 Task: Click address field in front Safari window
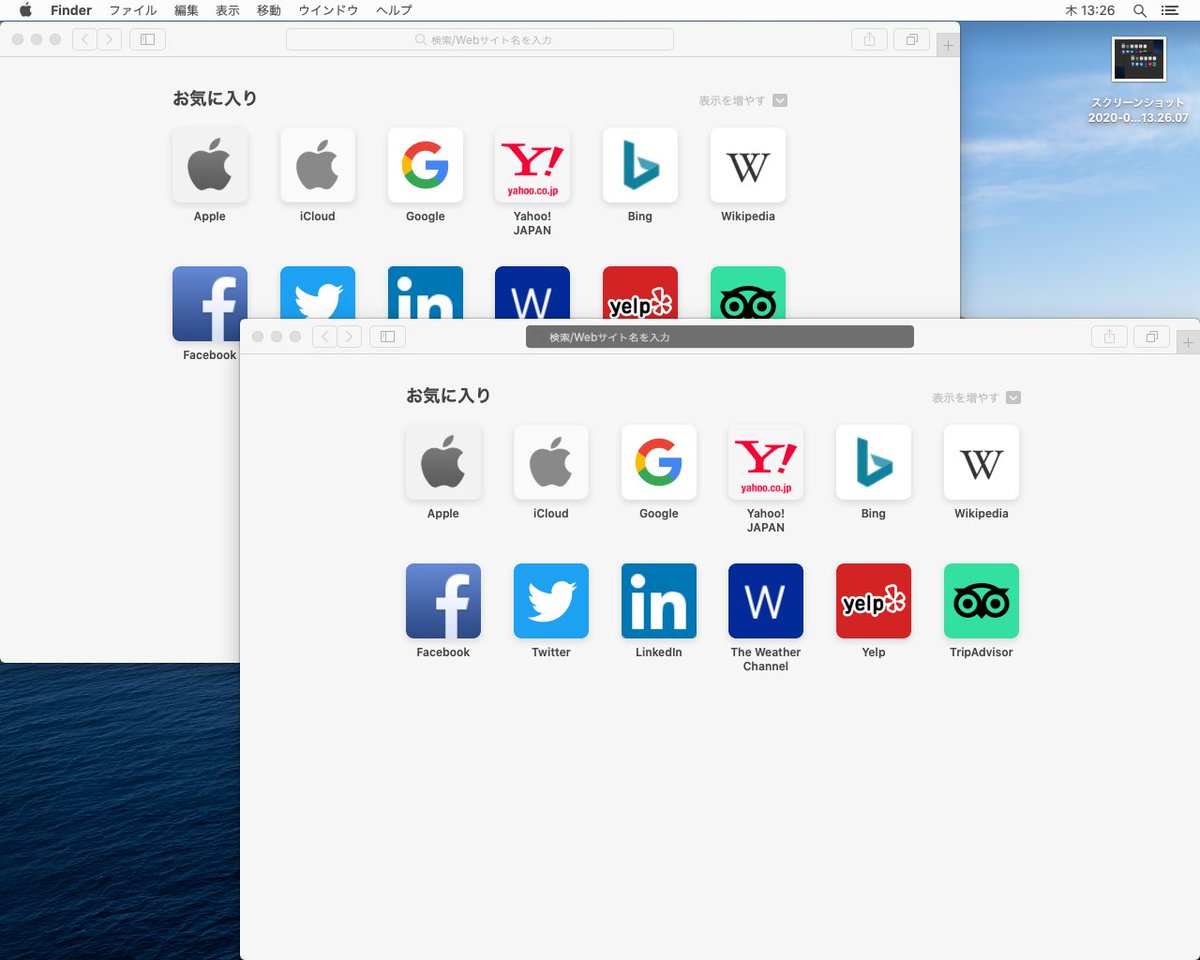pos(720,337)
